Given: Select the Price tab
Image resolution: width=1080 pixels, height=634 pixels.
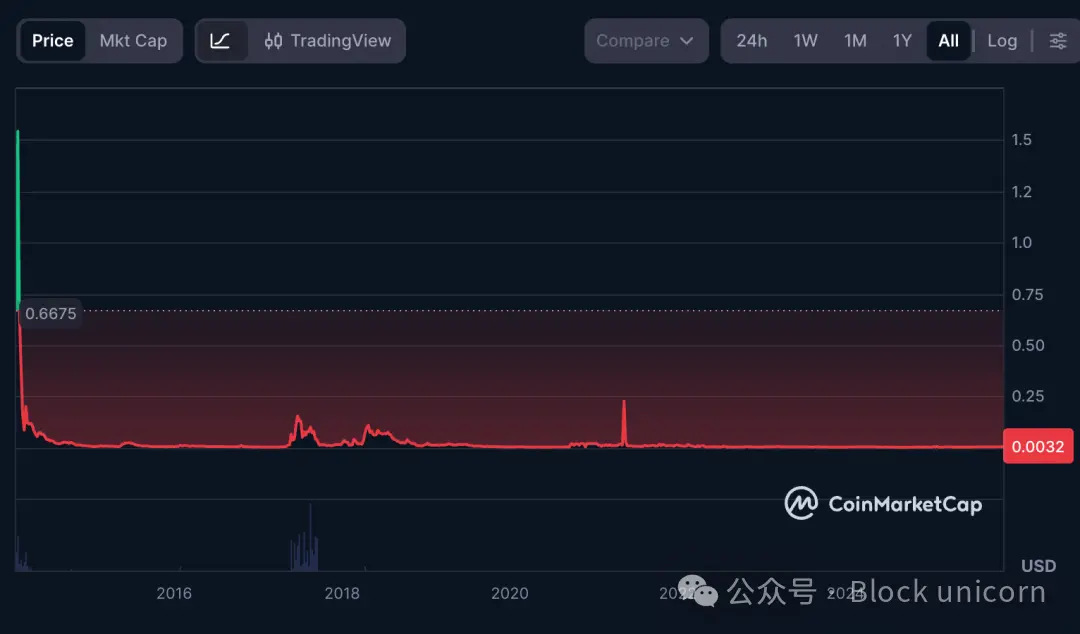Looking at the screenshot, I should pyautogui.click(x=52, y=41).
